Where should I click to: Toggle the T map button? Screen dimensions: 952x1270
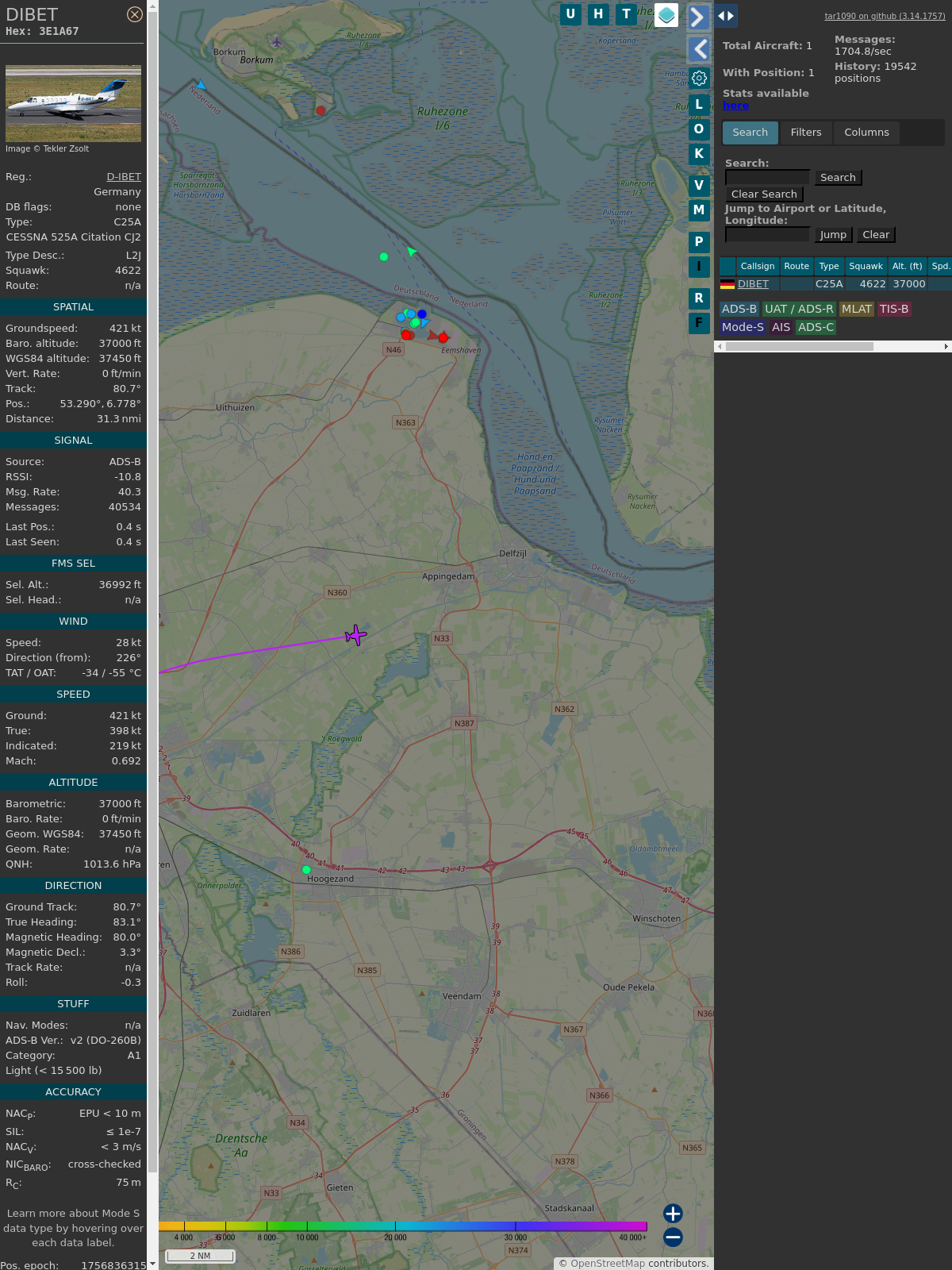click(x=626, y=14)
